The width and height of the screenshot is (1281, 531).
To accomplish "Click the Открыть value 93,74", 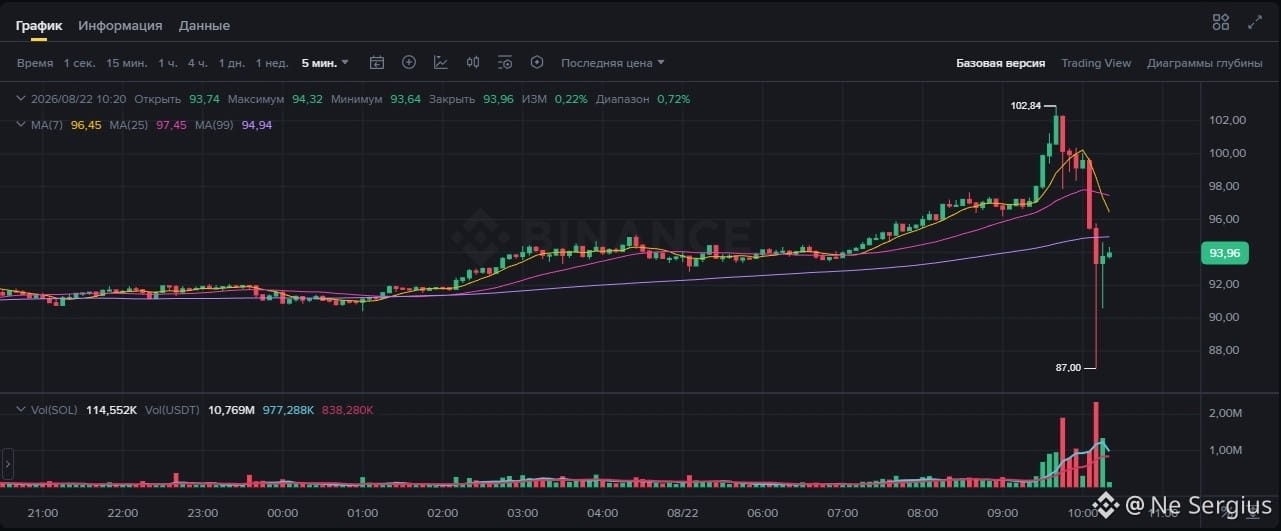I will 204,99.
